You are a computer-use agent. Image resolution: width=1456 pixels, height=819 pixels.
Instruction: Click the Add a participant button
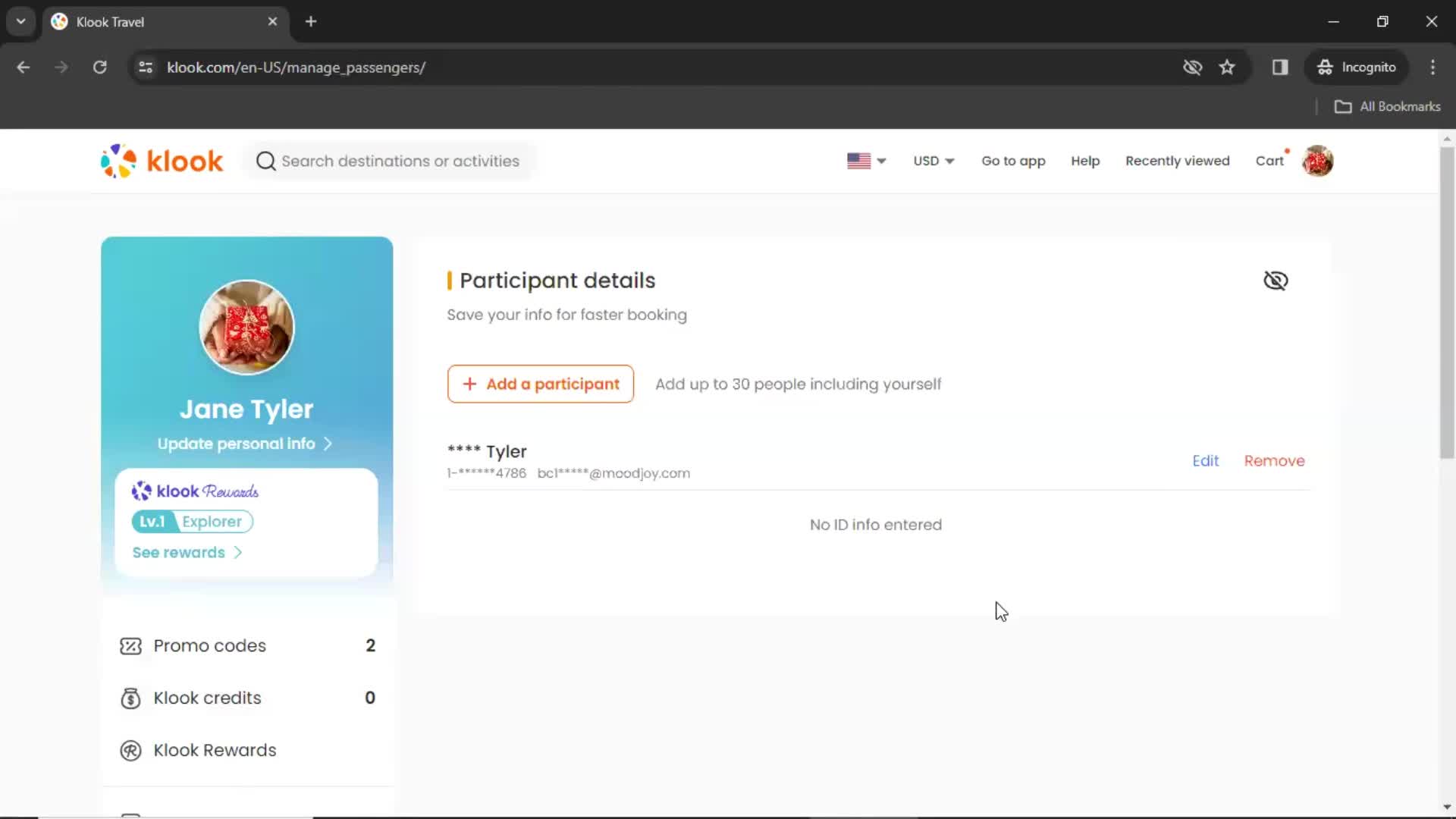point(540,384)
